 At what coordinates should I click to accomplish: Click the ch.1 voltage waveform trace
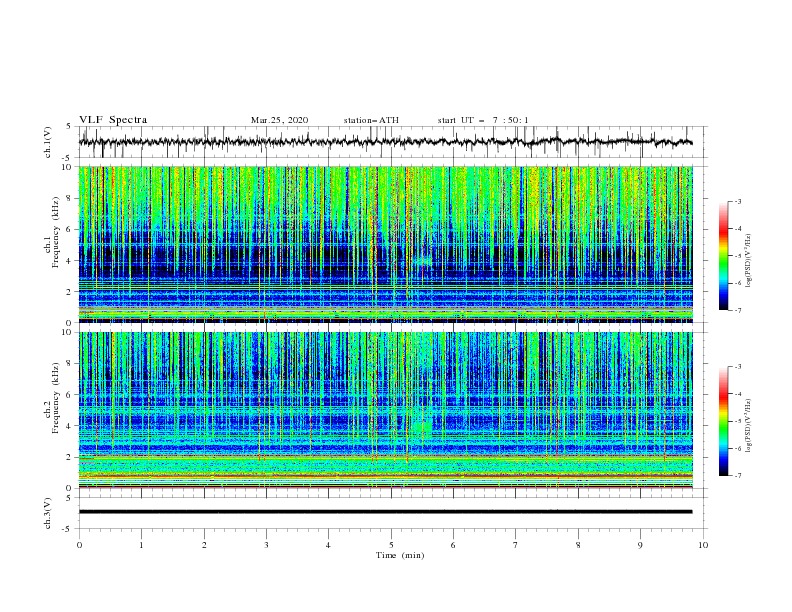tap(385, 142)
